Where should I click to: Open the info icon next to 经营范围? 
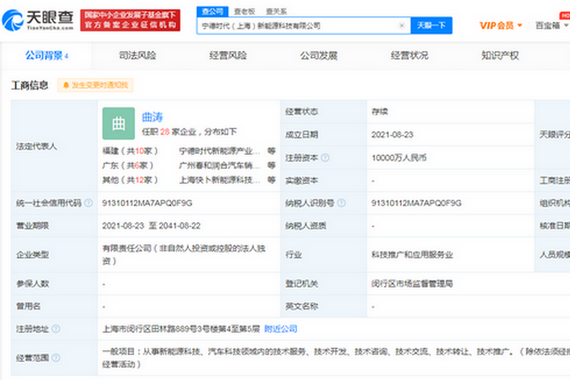(56, 358)
